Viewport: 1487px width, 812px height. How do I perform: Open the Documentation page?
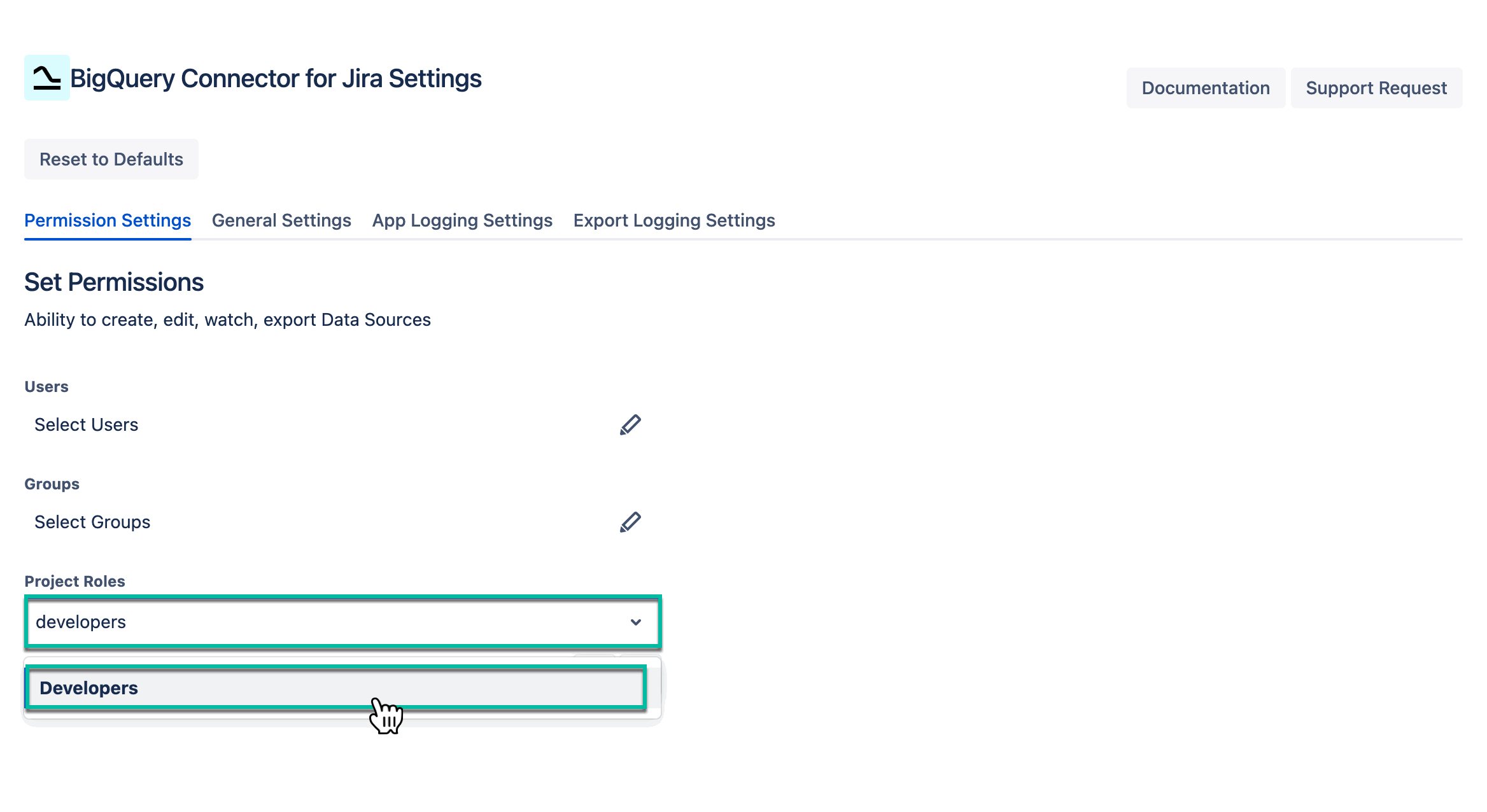(x=1205, y=88)
